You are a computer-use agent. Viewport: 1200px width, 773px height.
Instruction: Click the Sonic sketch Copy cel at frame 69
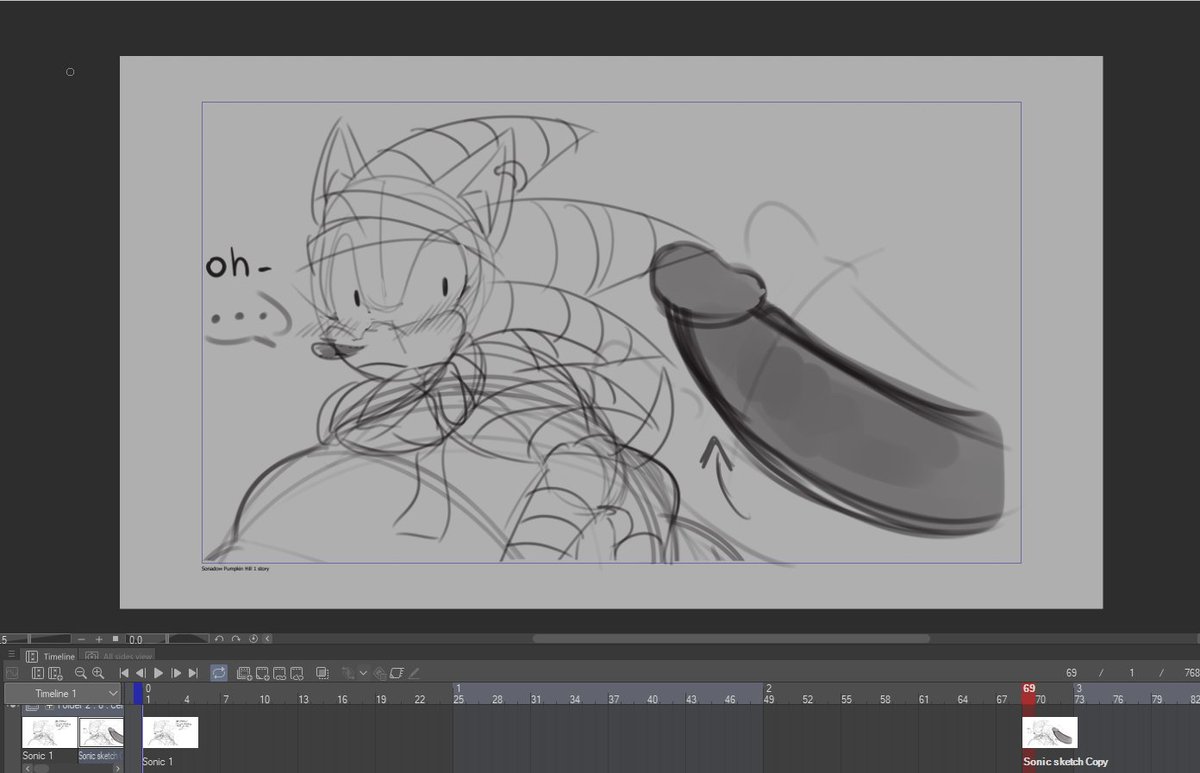1050,732
